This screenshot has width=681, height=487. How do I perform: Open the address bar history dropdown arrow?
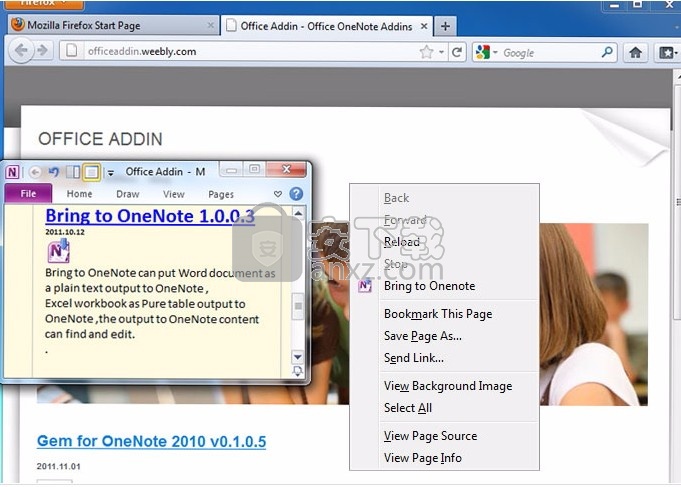pyautogui.click(x=441, y=52)
